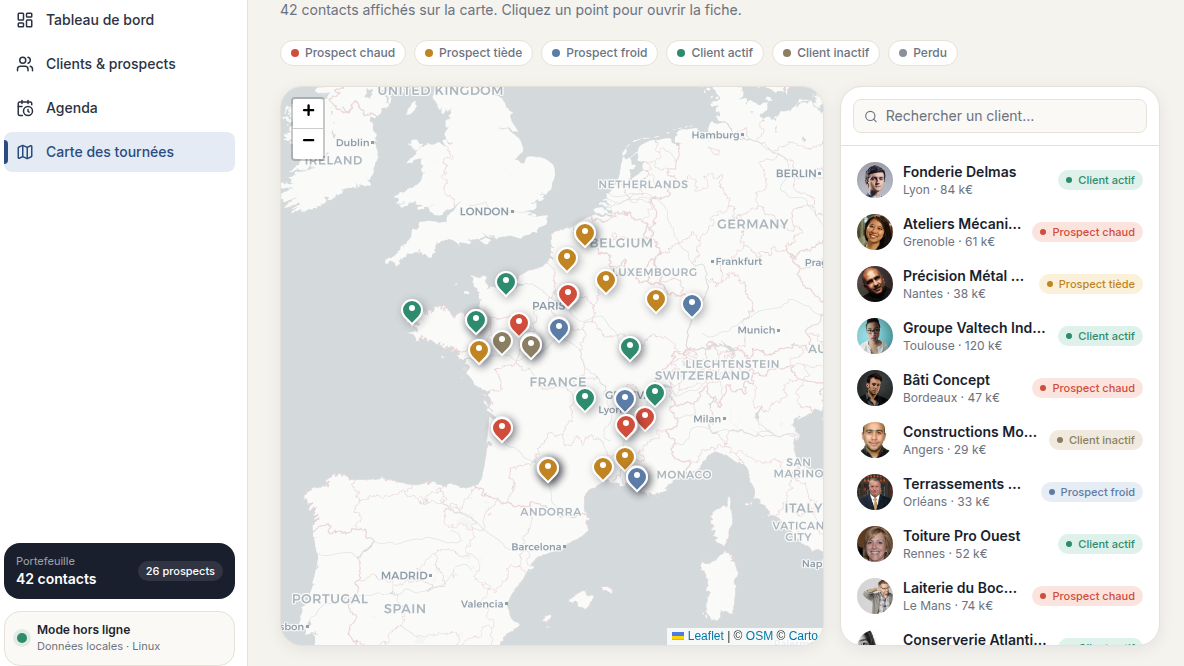Open the Carto attribution link
Viewport: 1184px width, 666px height.
[803, 636]
